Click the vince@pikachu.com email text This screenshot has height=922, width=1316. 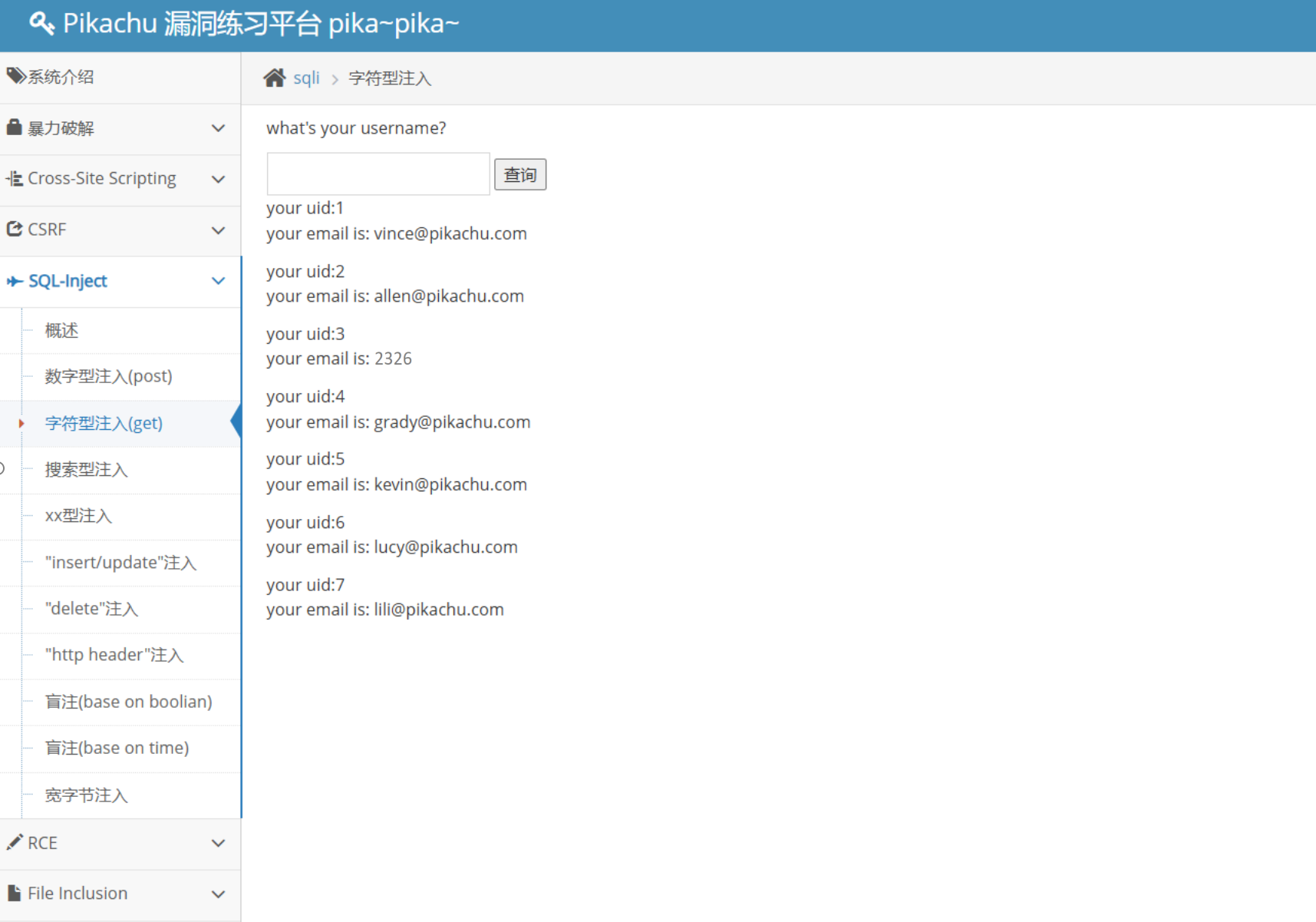(450, 233)
